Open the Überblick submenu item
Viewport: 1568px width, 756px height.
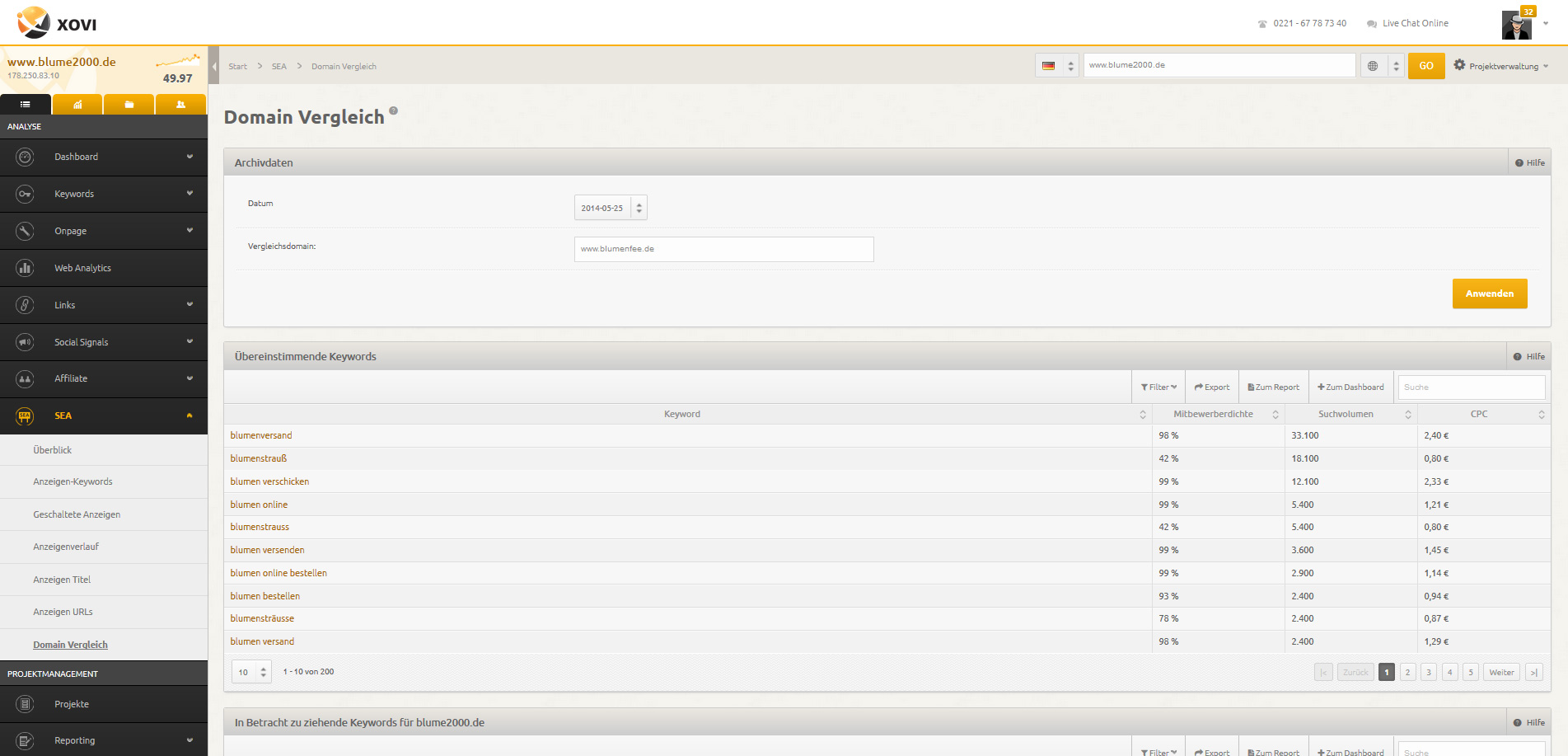point(104,450)
